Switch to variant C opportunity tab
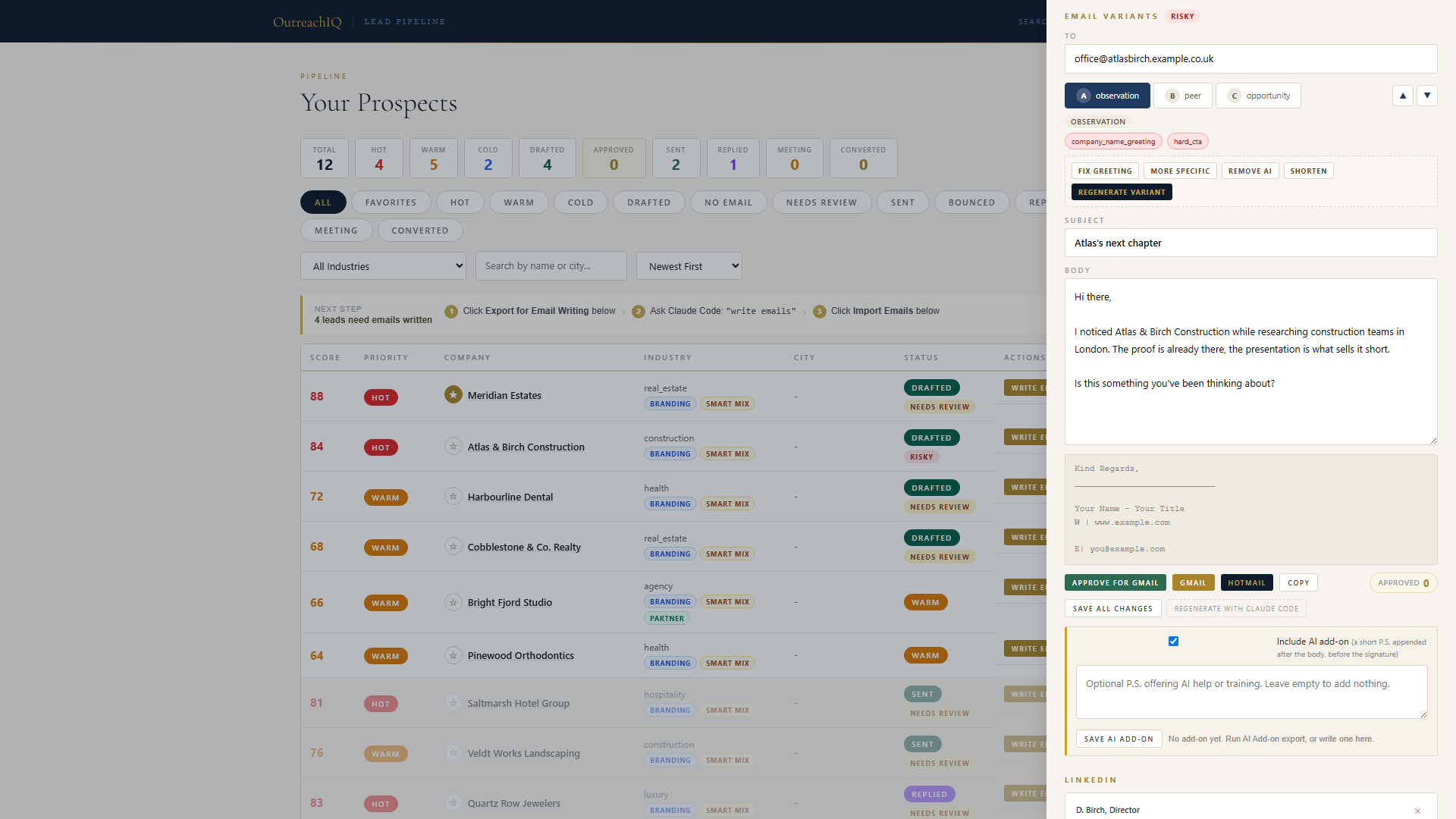The height and width of the screenshot is (819, 1456). point(1258,96)
